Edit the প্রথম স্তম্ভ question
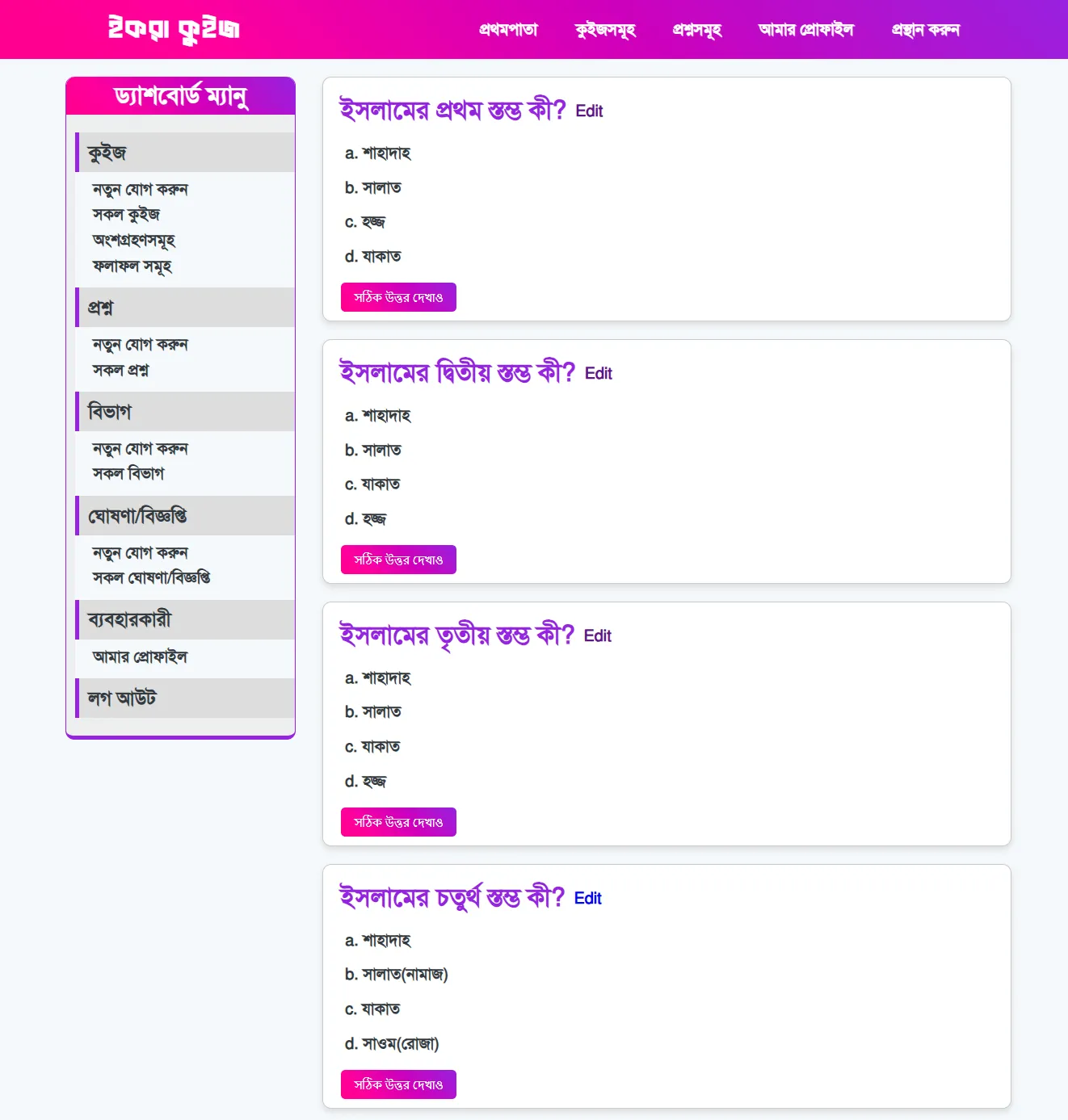Screen dimensions: 1068x1120 point(589,111)
